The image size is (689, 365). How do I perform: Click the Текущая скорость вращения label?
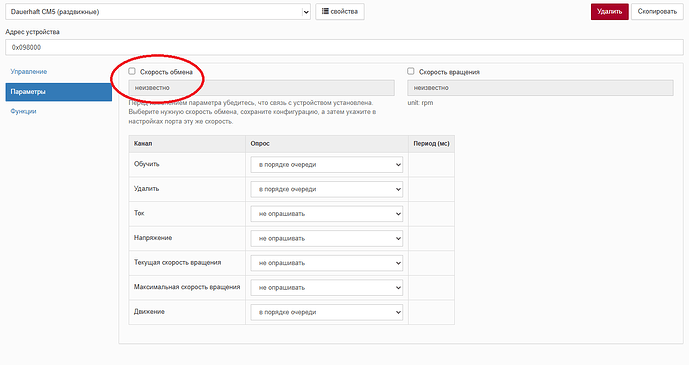pos(178,262)
